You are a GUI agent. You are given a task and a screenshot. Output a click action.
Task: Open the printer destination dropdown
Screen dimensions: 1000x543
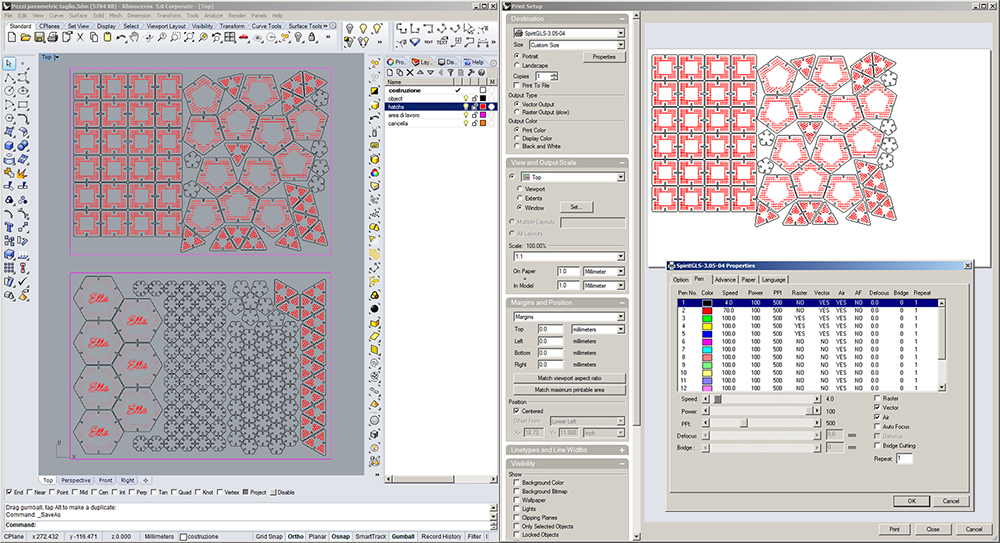620,33
